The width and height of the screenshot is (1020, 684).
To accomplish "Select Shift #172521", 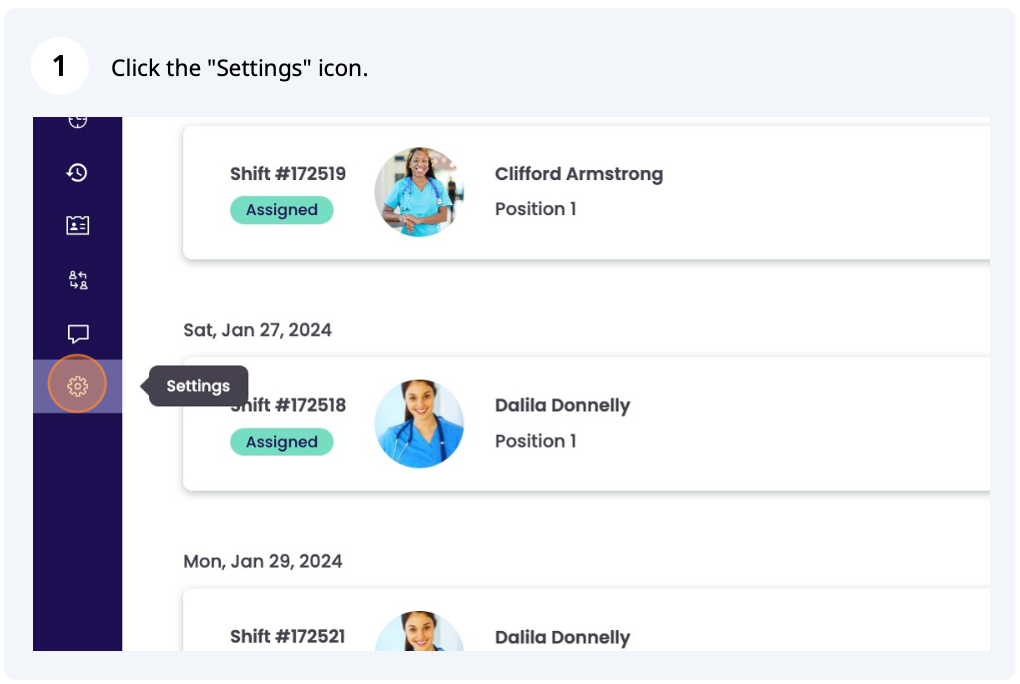I will click(288, 637).
